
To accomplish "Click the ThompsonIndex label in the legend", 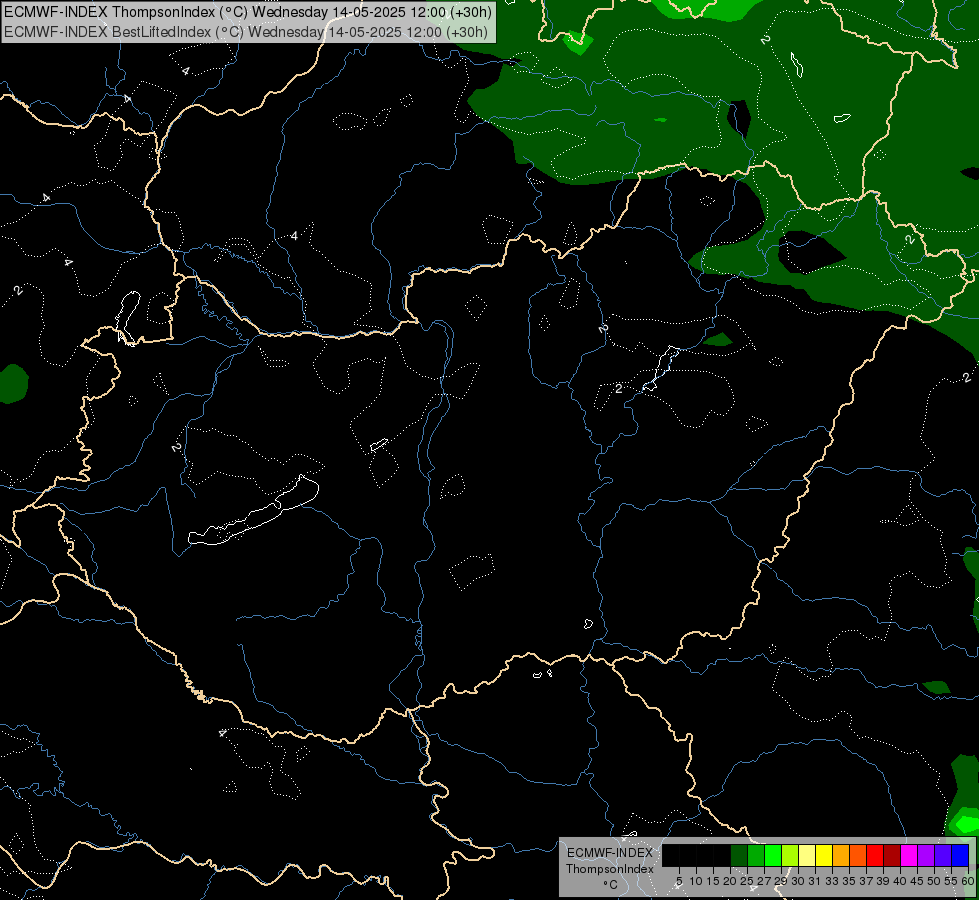I will coord(610,869).
